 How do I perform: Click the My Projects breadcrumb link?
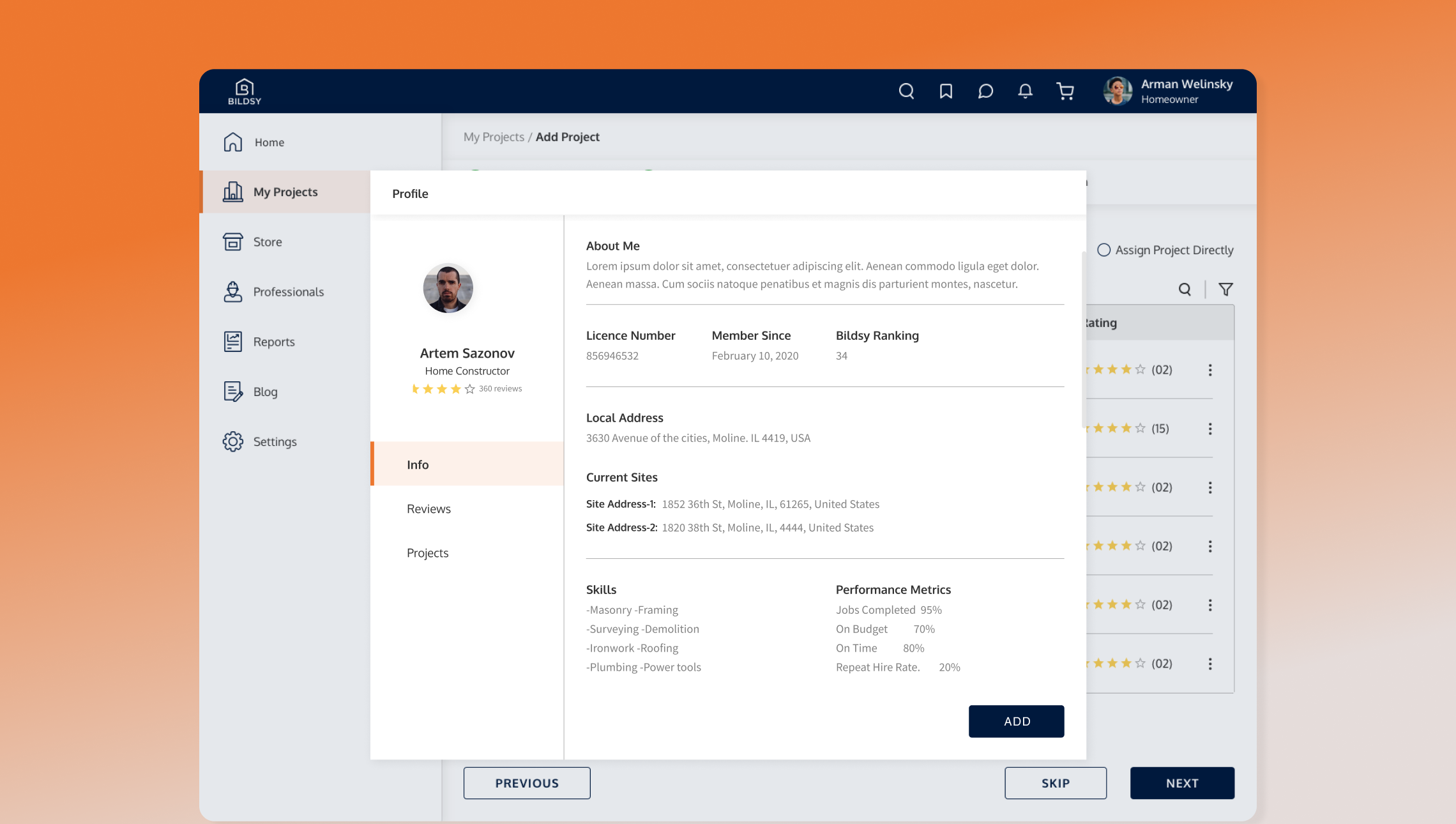click(x=493, y=137)
